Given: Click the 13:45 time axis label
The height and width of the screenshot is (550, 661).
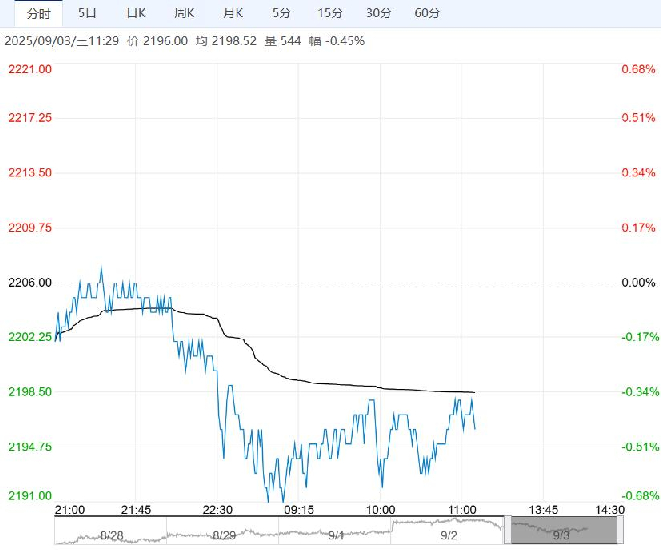Looking at the screenshot, I should pyautogui.click(x=543, y=510).
